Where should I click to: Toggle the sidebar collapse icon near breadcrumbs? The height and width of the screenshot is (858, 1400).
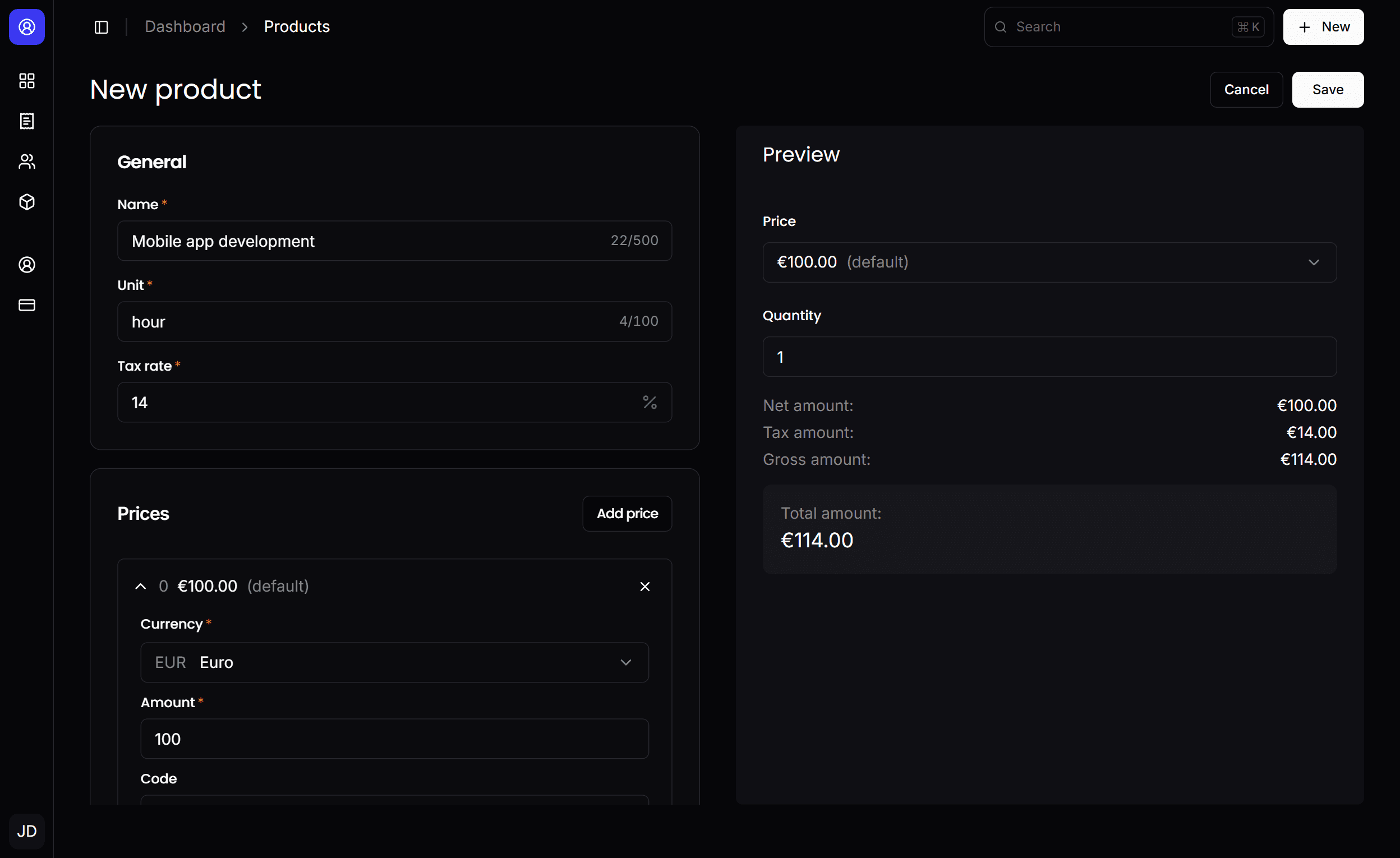tap(101, 27)
